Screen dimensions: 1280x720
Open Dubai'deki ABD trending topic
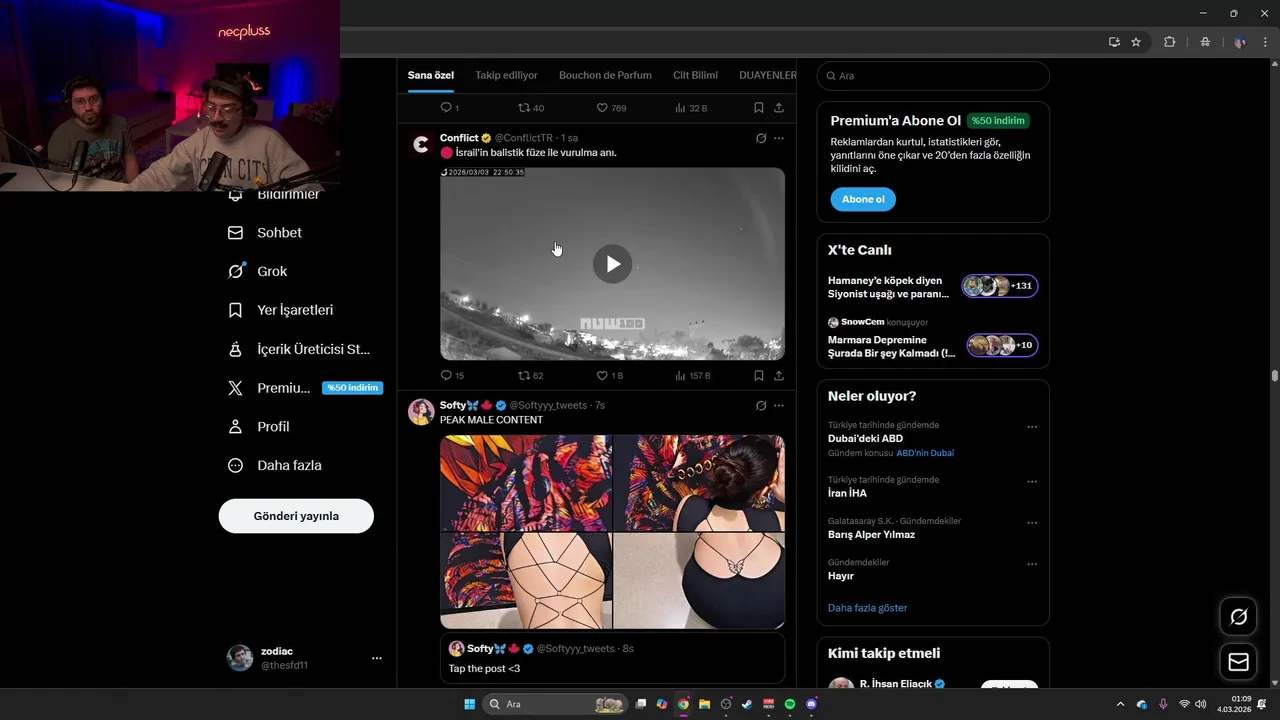point(865,438)
